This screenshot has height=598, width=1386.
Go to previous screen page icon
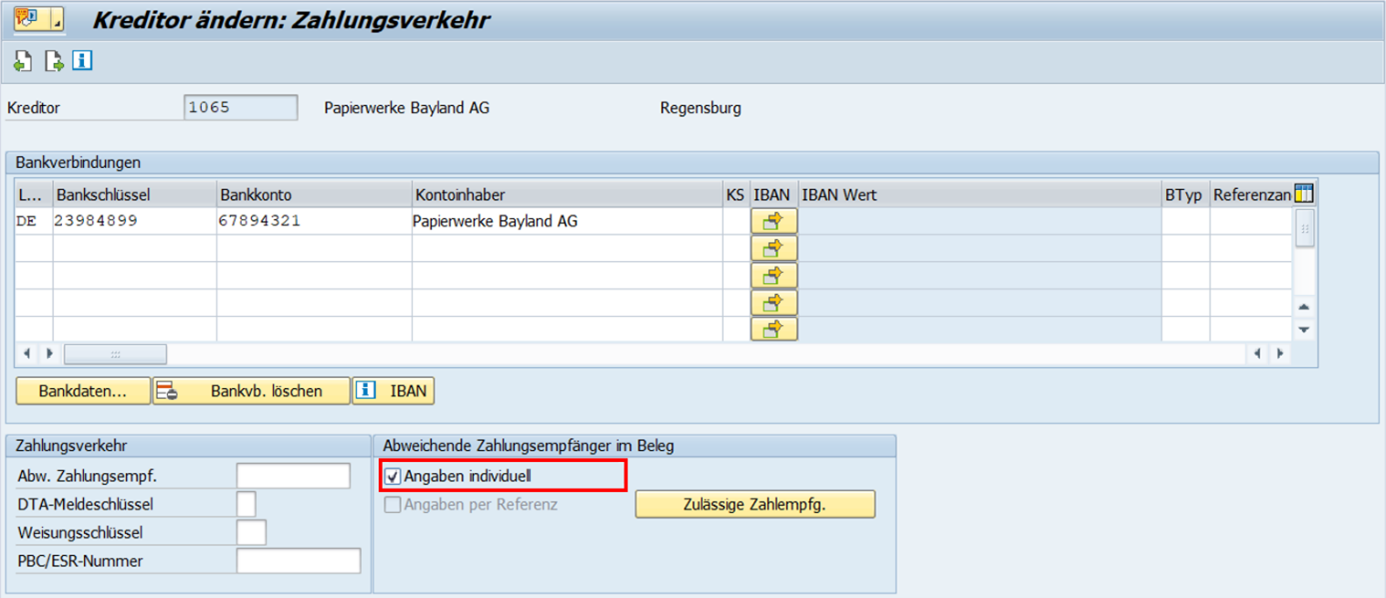(x=23, y=62)
